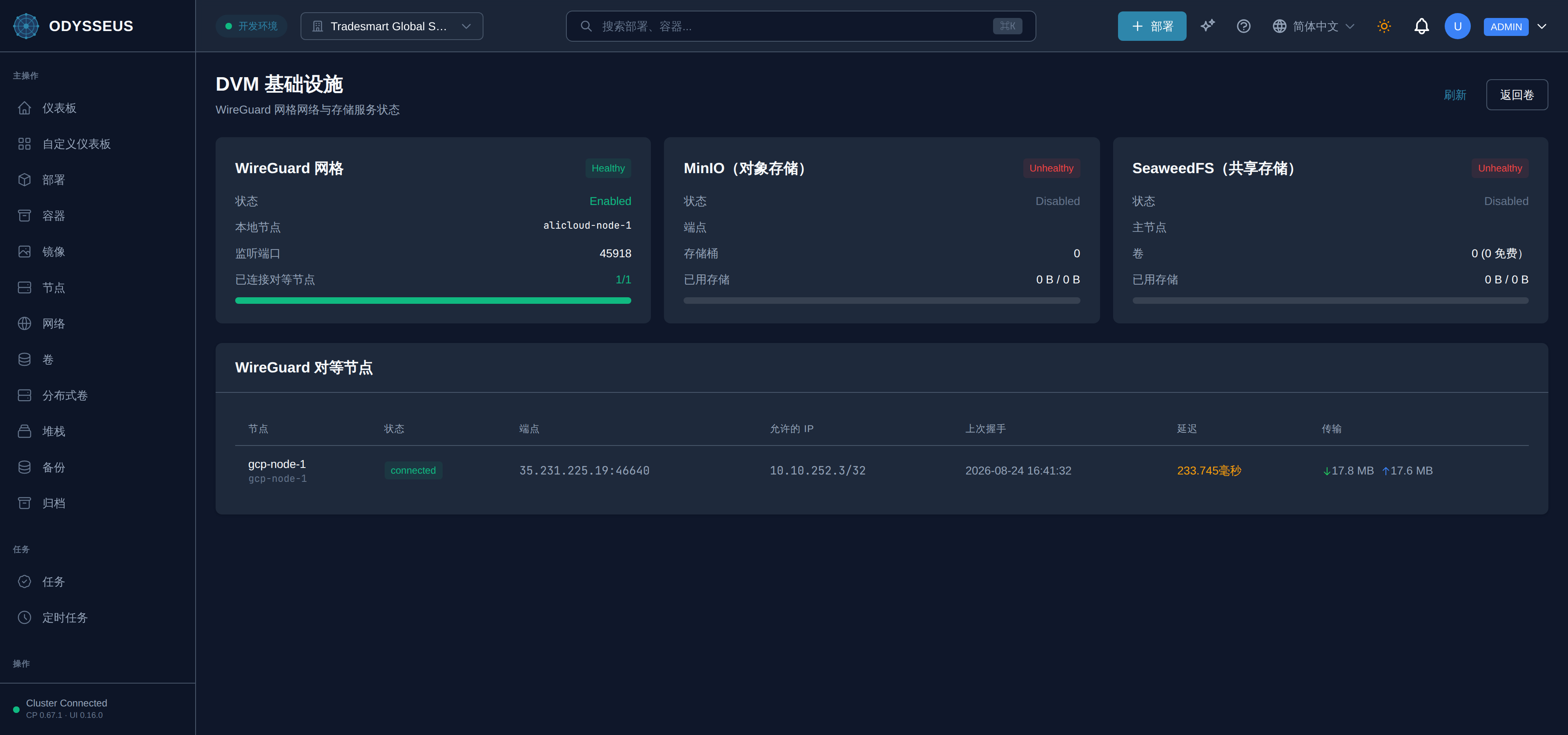This screenshot has width=1568, height=735.
Task: Click the 返回卷 button
Action: [x=1516, y=95]
